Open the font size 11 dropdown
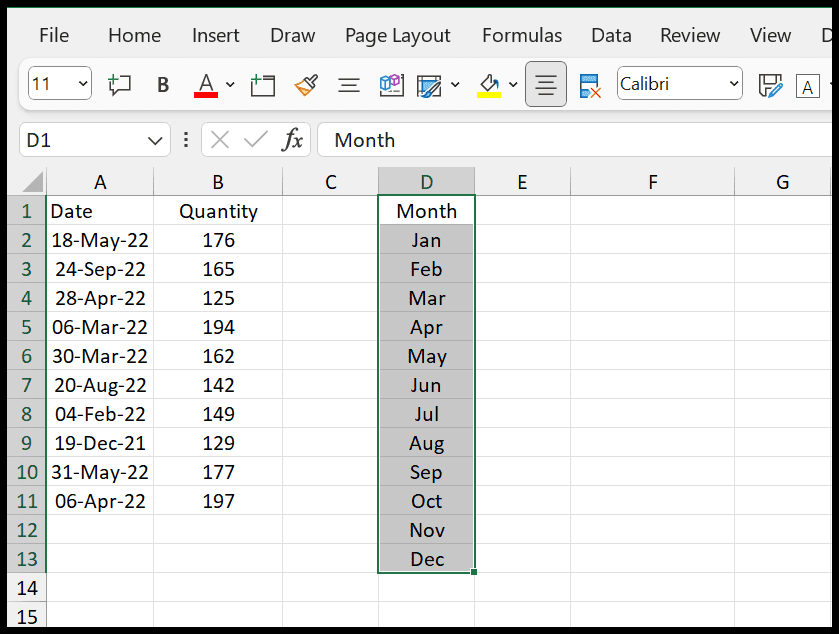 click(x=60, y=83)
